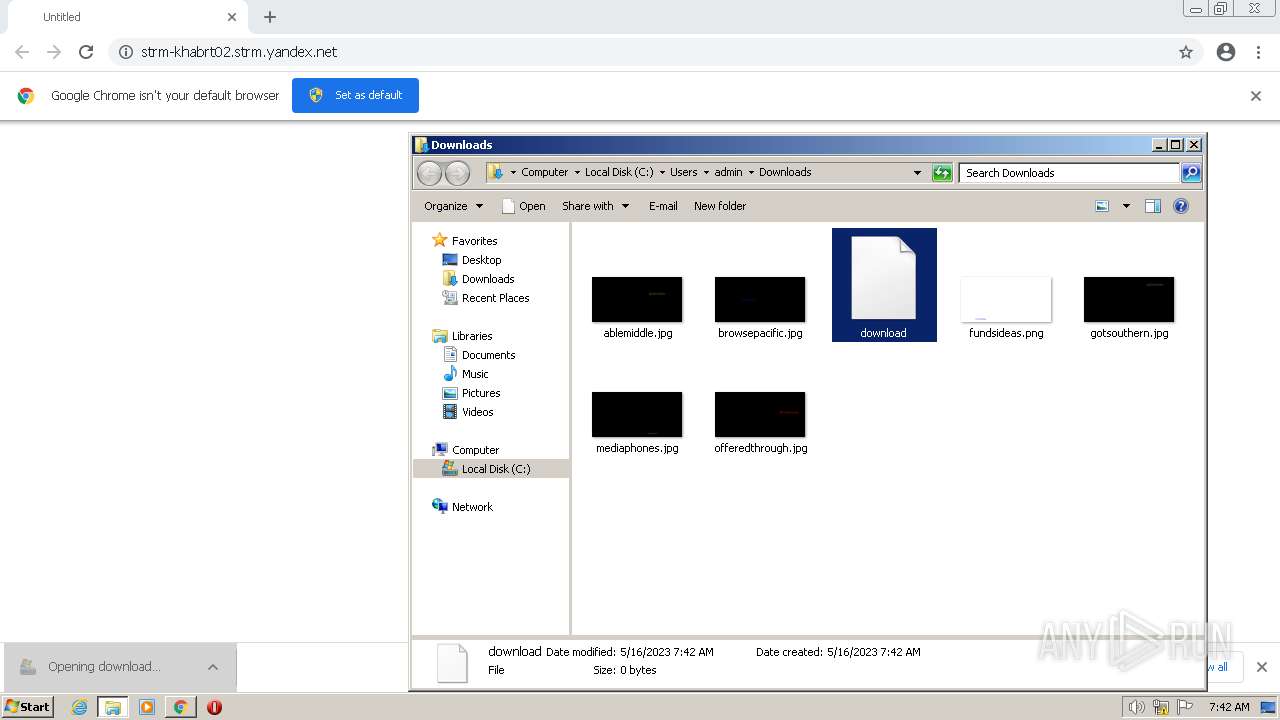This screenshot has width=1280, height=720.
Task: Click Set as default button
Action: [x=355, y=95]
